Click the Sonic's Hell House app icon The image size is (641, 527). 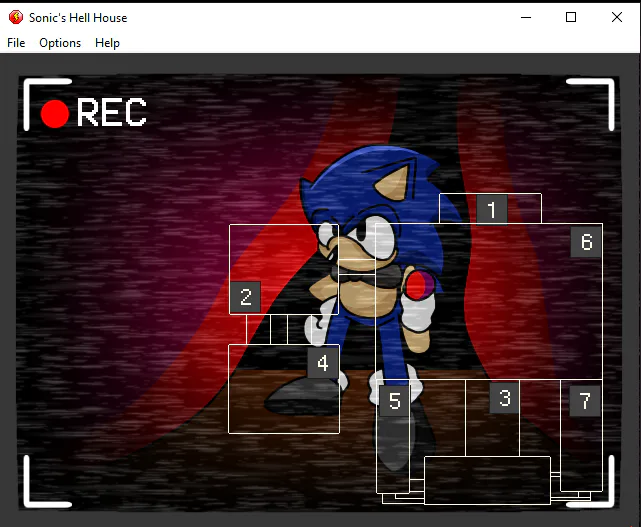tap(16, 17)
